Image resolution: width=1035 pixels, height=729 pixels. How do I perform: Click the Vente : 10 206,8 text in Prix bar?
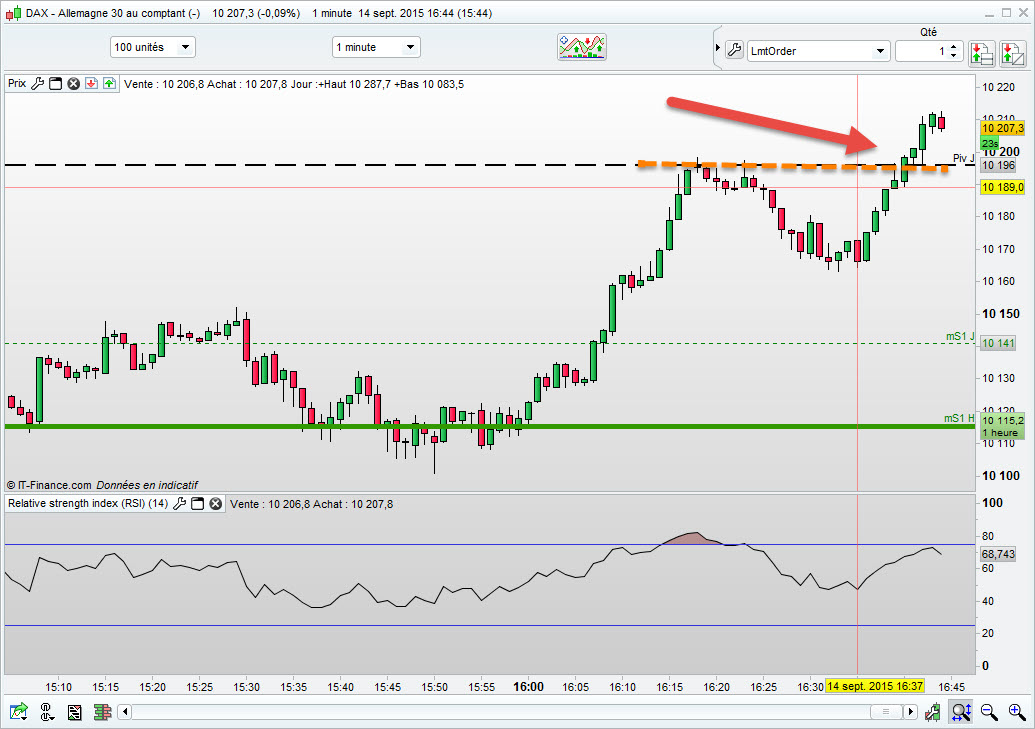coord(164,84)
